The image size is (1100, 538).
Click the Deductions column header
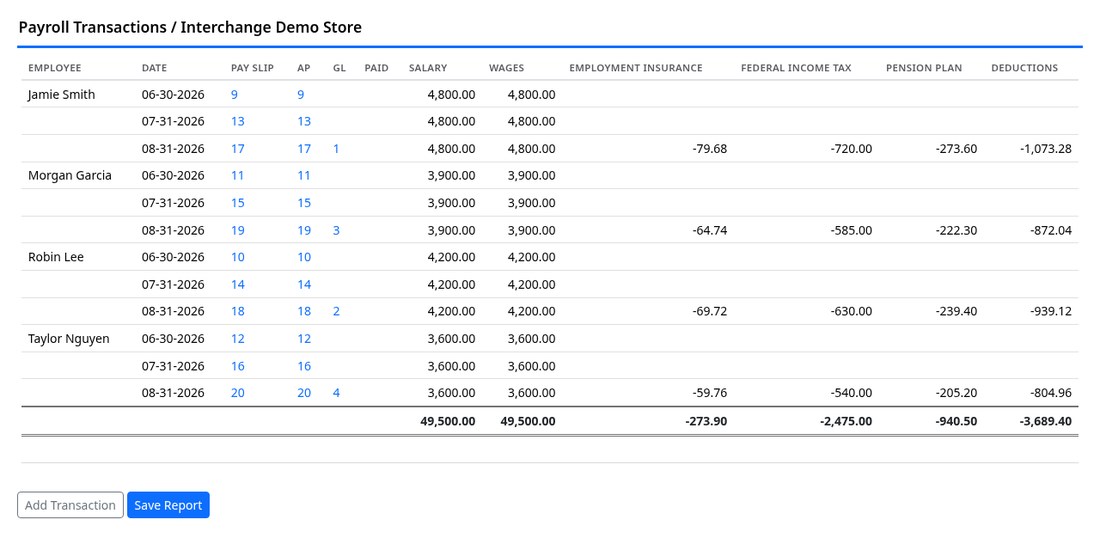(x=1024, y=68)
